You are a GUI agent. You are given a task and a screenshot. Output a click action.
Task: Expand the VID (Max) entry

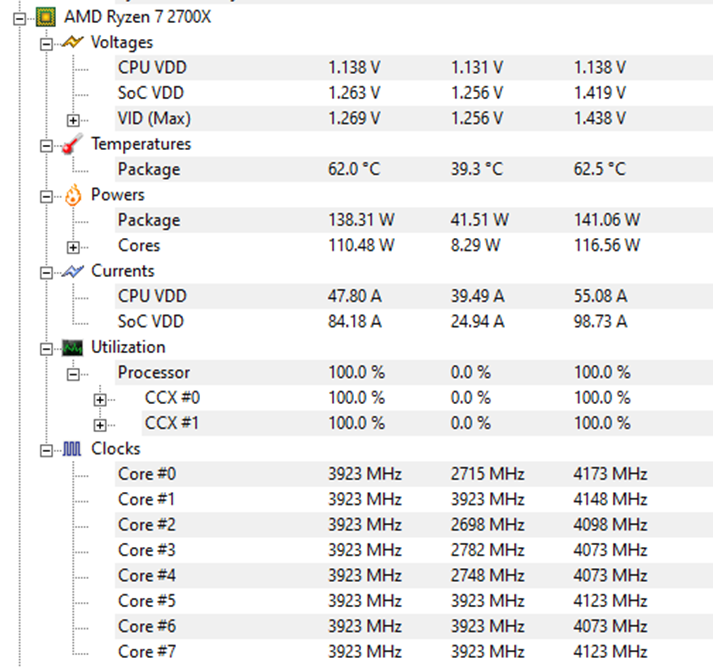point(72,119)
